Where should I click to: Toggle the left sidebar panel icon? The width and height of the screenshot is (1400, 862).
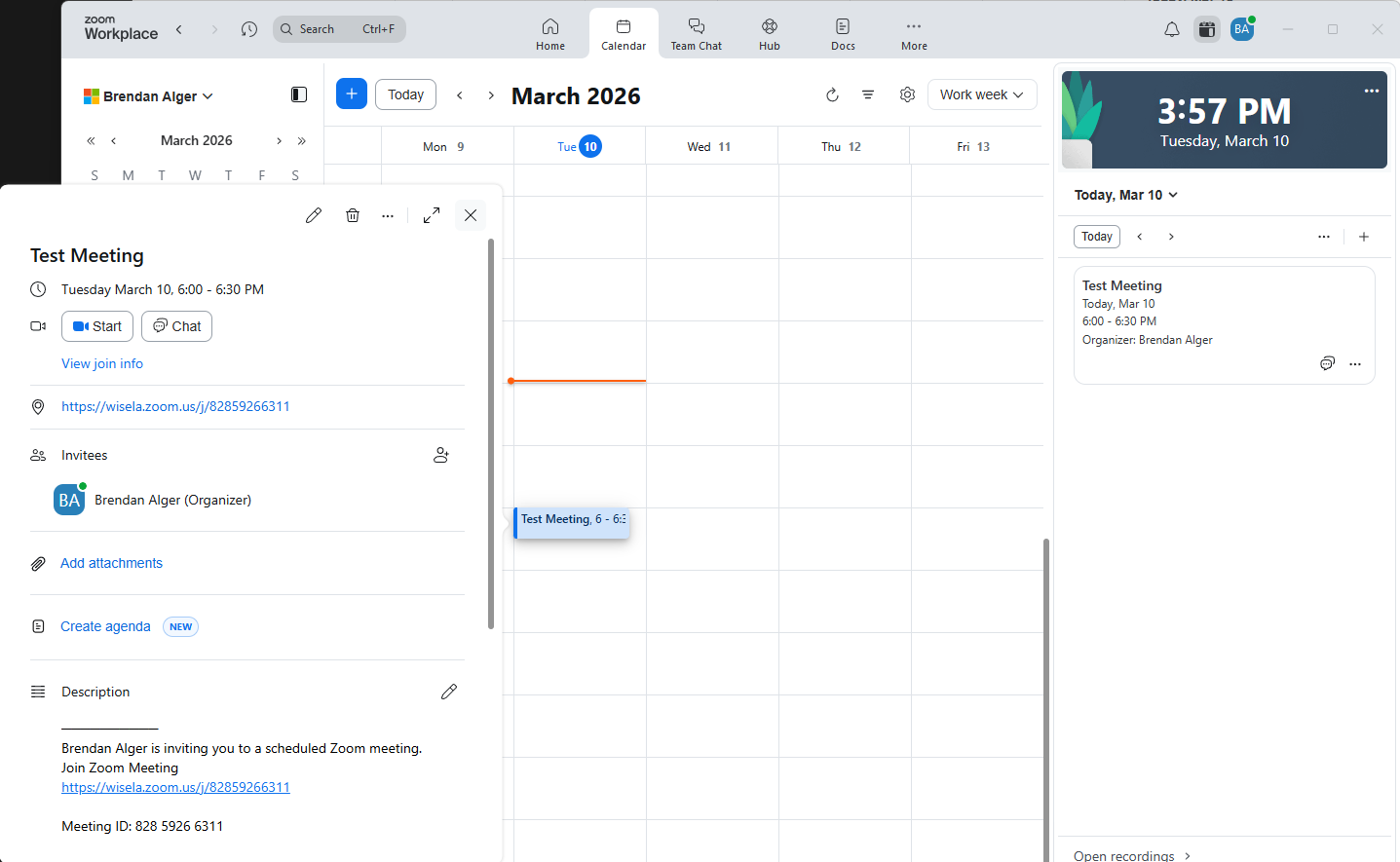(x=298, y=94)
